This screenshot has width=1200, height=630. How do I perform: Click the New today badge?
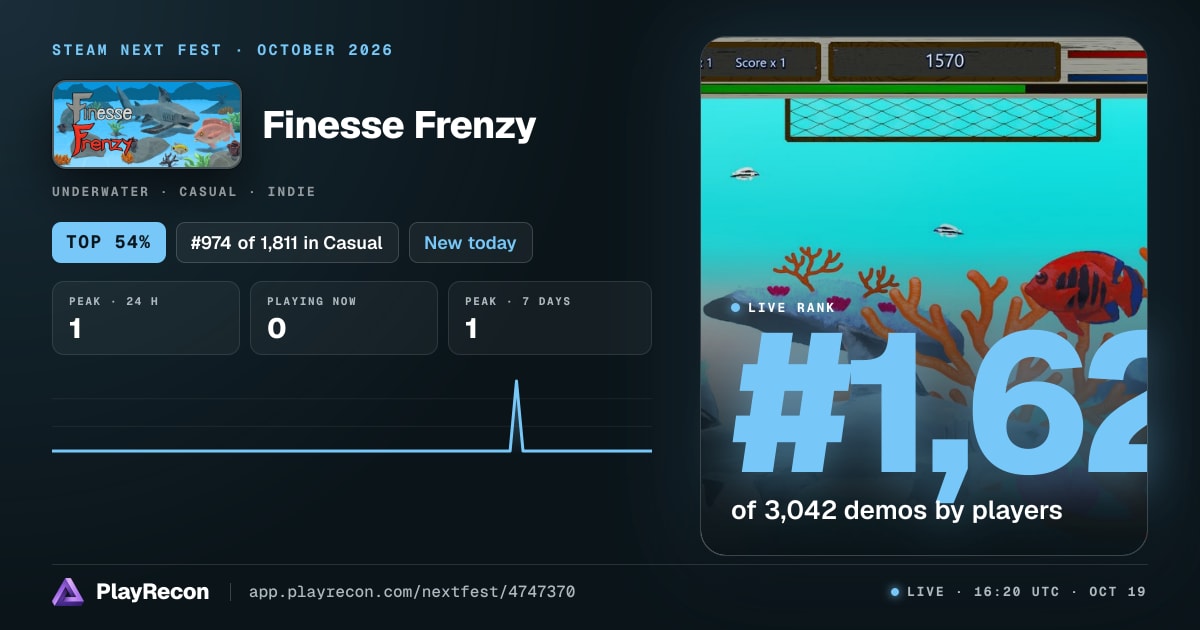(470, 242)
